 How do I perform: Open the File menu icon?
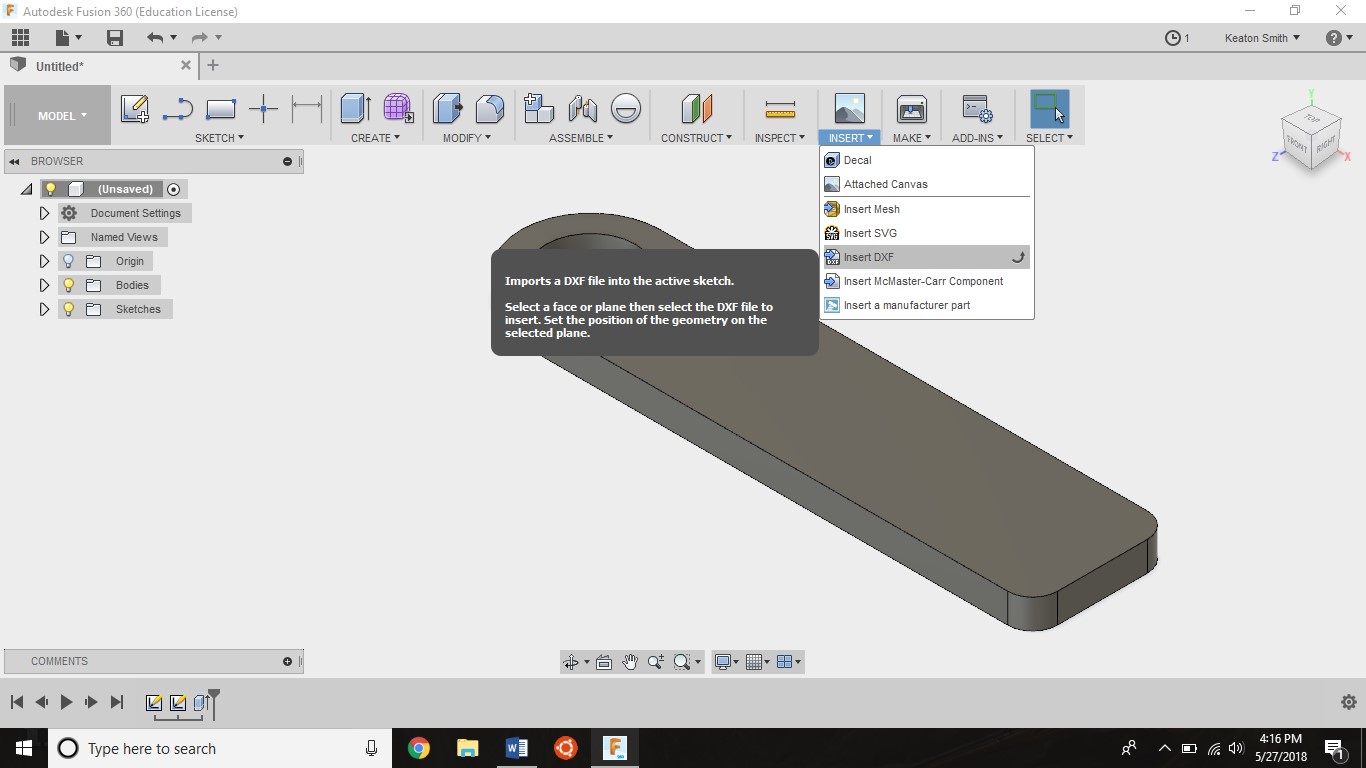pos(68,38)
